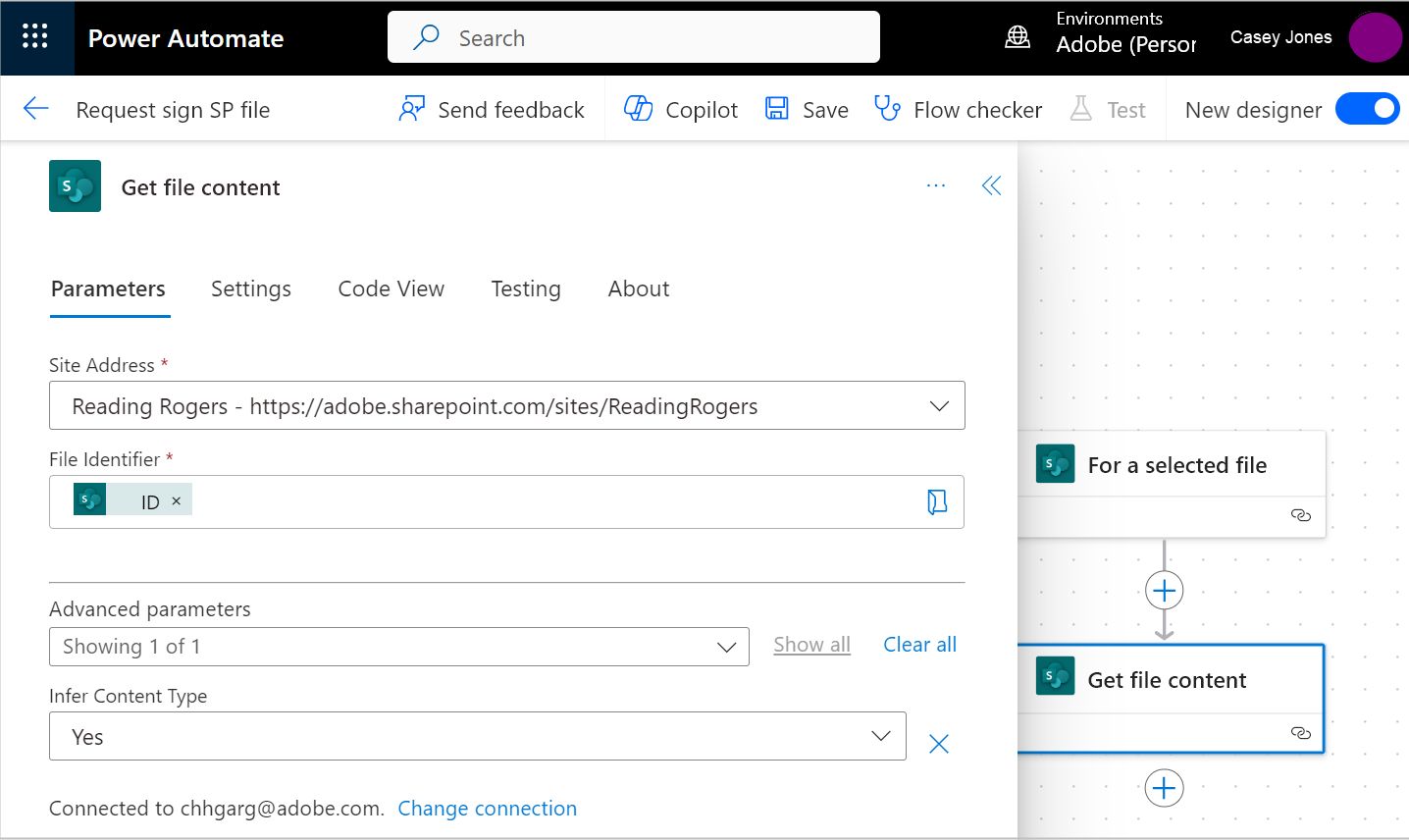Open the Microsoft app launcher waffle menu
1409x840 pixels.
[x=37, y=37]
